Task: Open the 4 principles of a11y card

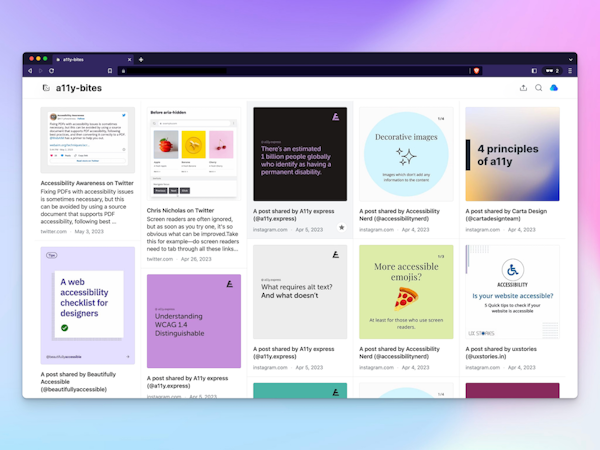Action: point(512,154)
